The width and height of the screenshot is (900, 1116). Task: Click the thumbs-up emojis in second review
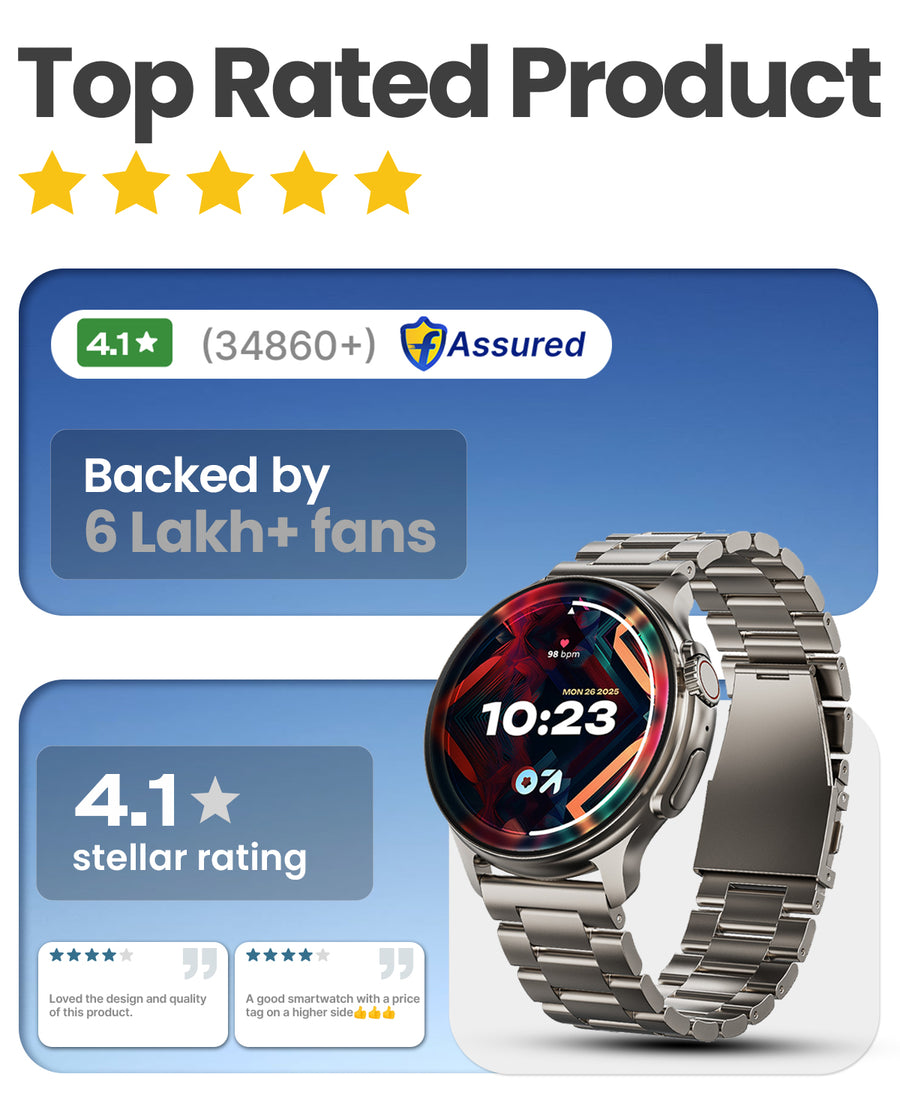pyautogui.click(x=374, y=1013)
